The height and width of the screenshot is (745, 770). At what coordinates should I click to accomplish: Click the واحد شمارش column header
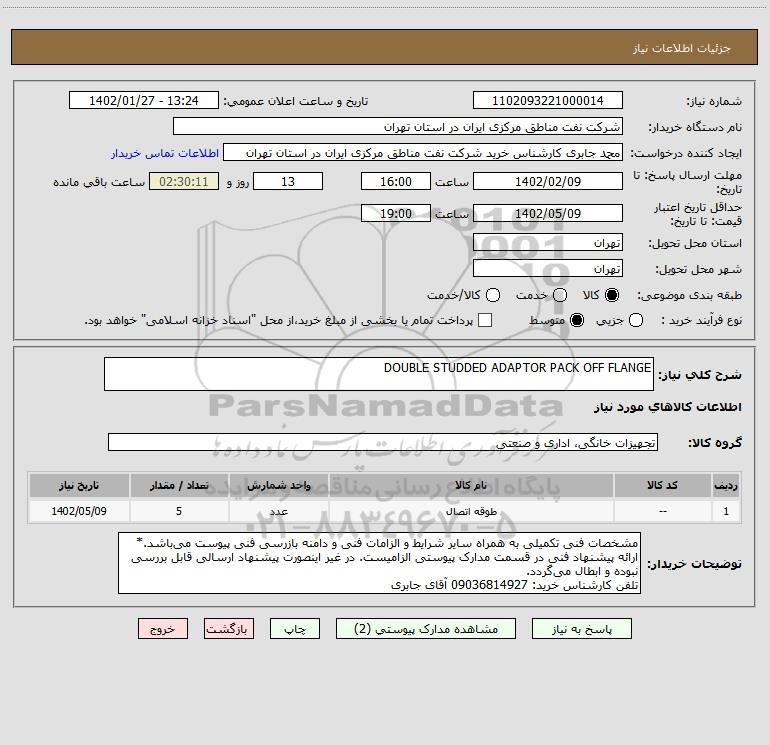coord(278,485)
